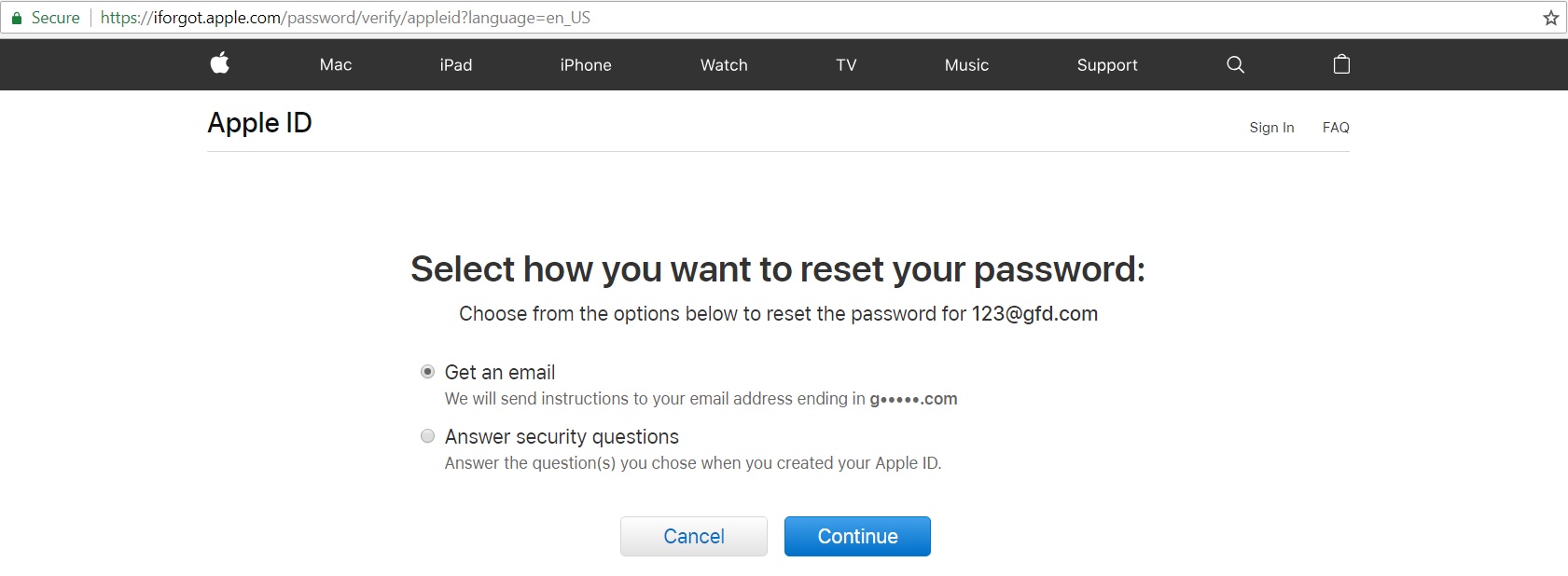The width and height of the screenshot is (1568, 576).
Task: Follow the Sign In link
Action: tap(1271, 128)
